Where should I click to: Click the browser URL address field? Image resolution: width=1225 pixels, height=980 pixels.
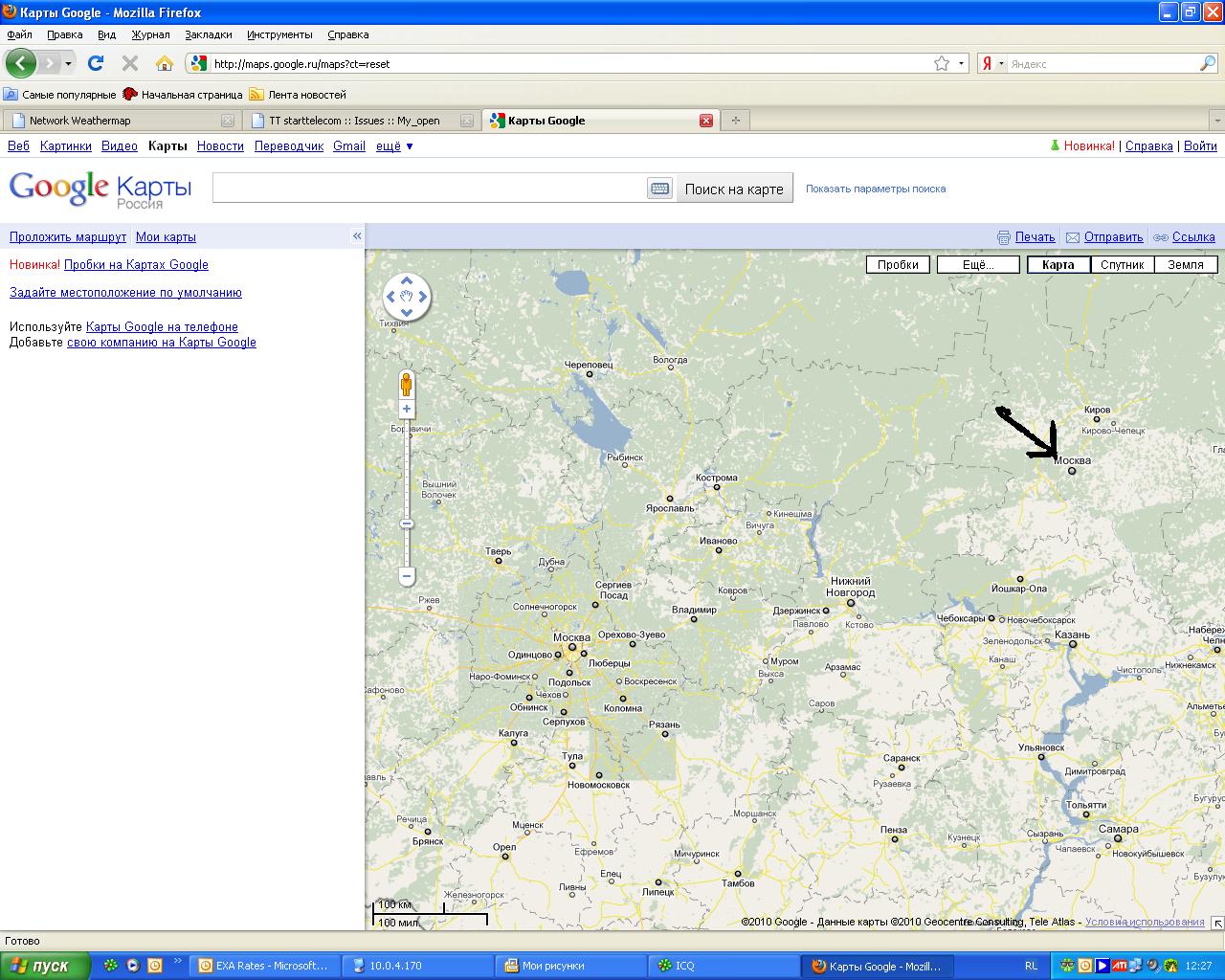(570, 64)
